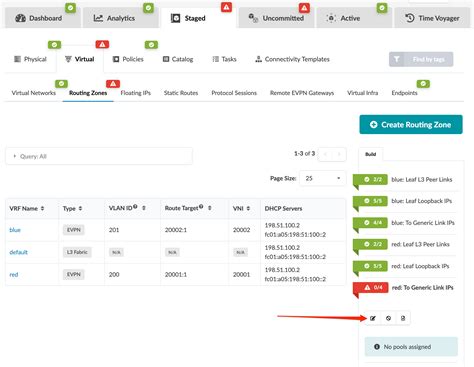Open the Endpoints tab
Viewport: 474px width, 367px height.
pos(404,93)
